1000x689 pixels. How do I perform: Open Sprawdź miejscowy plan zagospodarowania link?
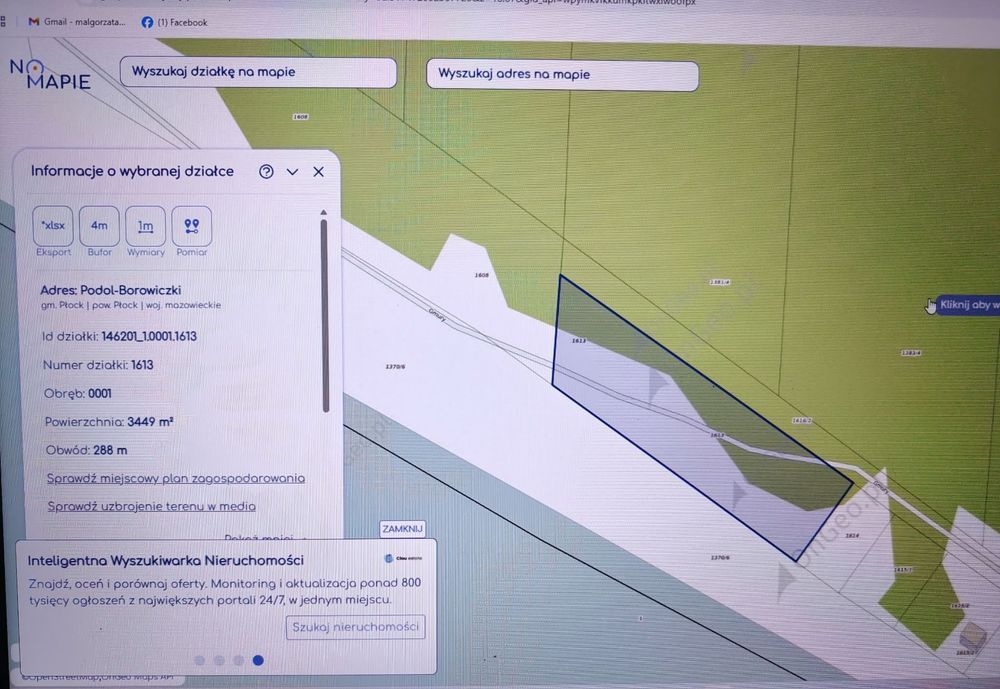pos(175,478)
